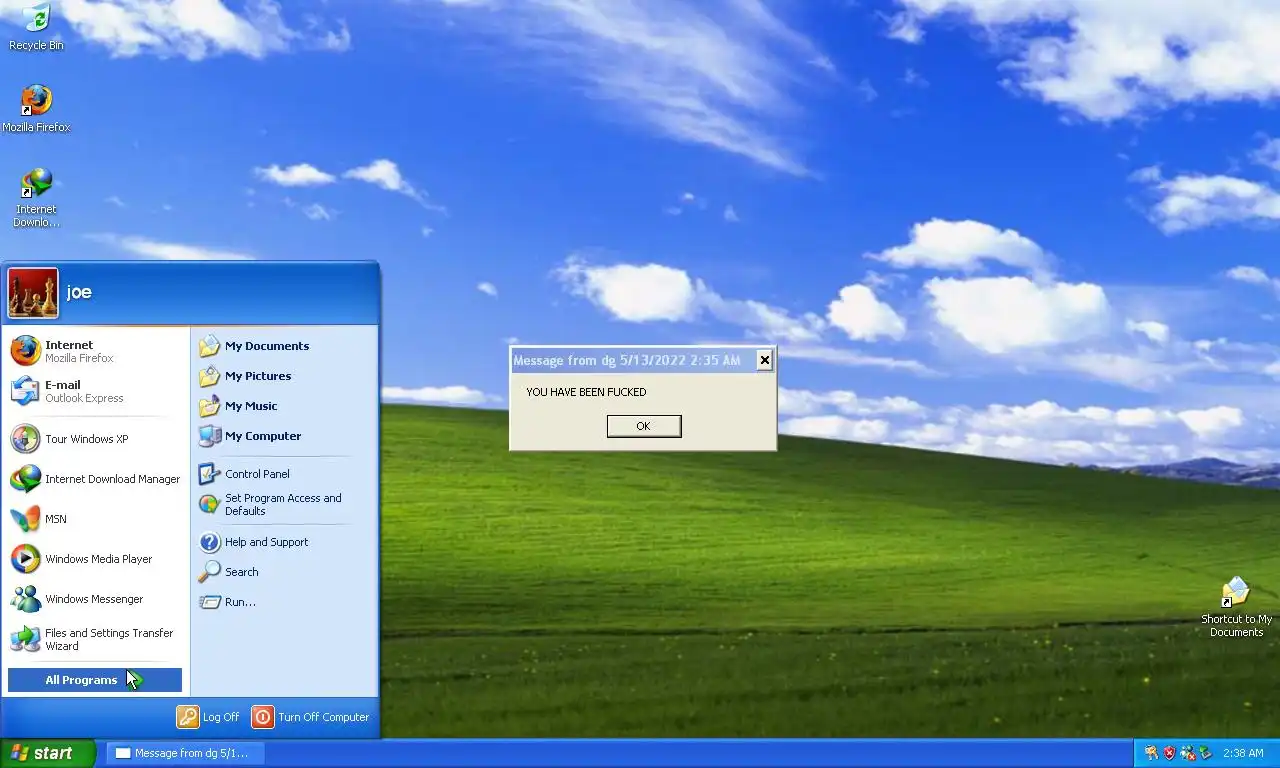The image size is (1280, 768).
Task: Open the My Music folder
Action: (283, 406)
